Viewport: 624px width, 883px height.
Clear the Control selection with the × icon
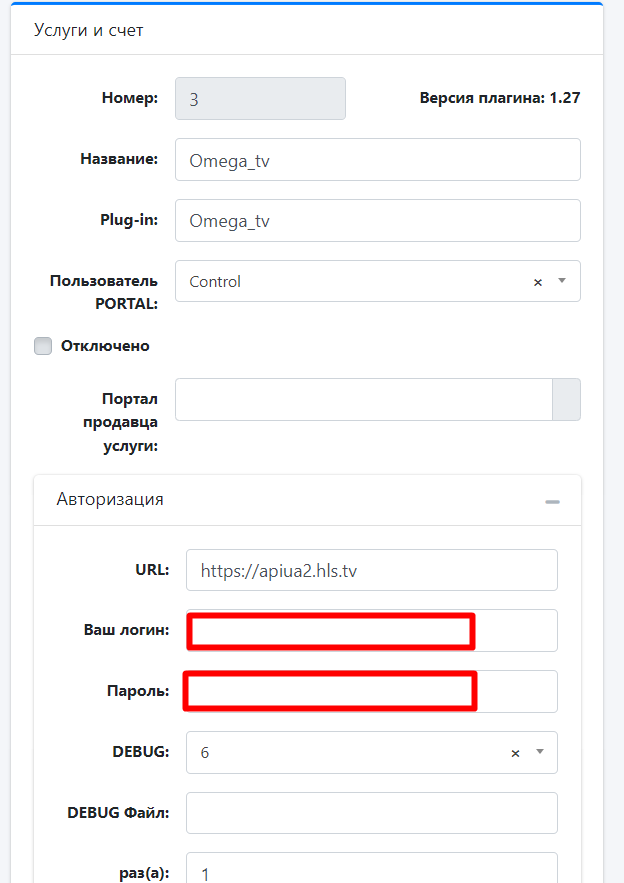tap(538, 282)
